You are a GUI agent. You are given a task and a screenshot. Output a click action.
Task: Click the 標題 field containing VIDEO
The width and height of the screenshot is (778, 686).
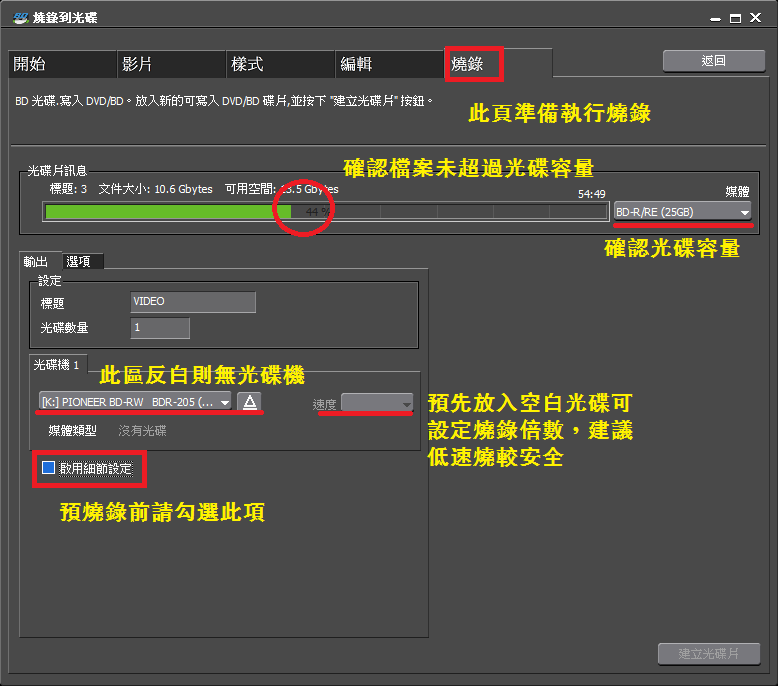coord(193,302)
